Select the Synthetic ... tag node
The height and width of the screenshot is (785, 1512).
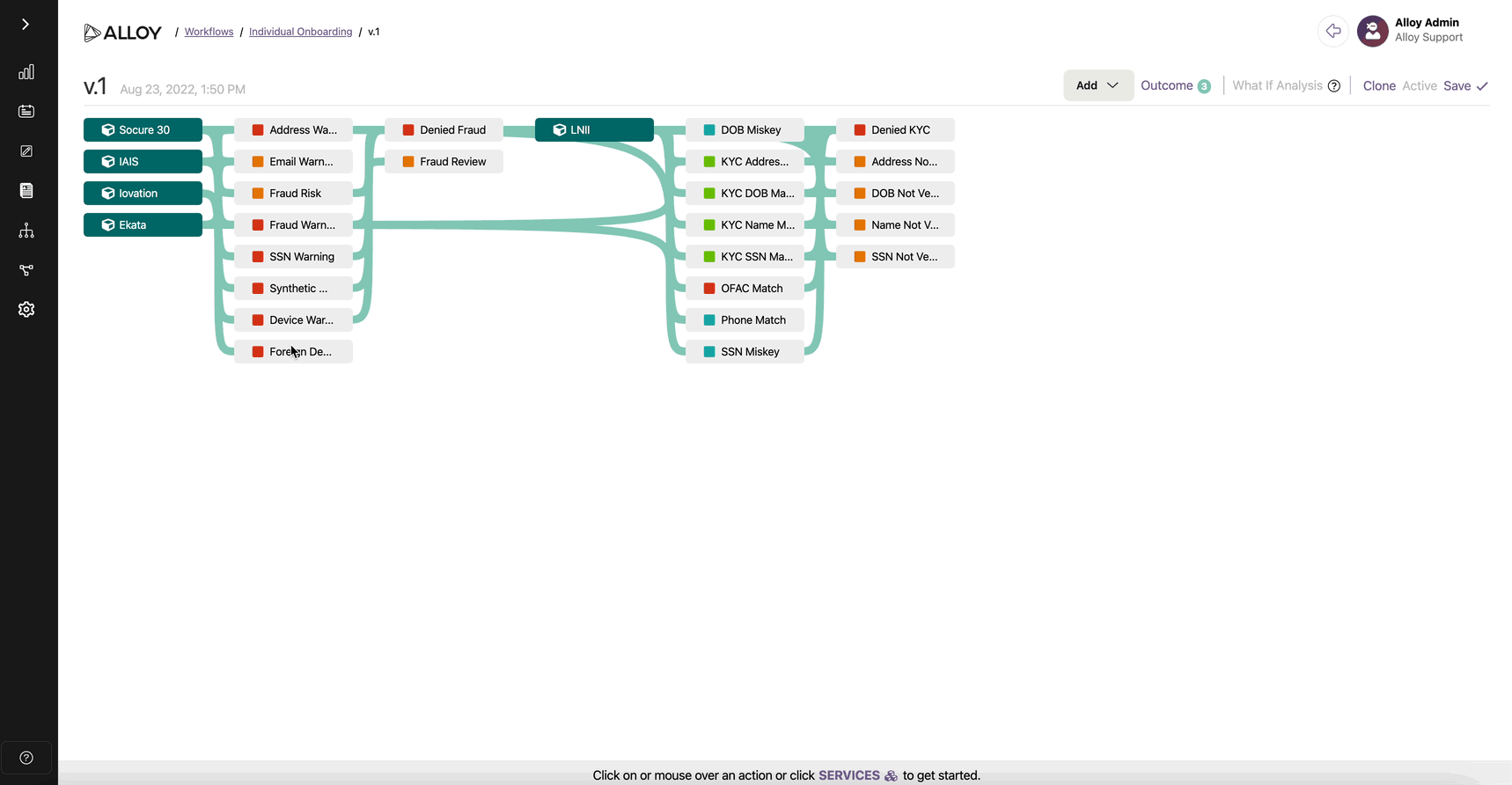[293, 288]
